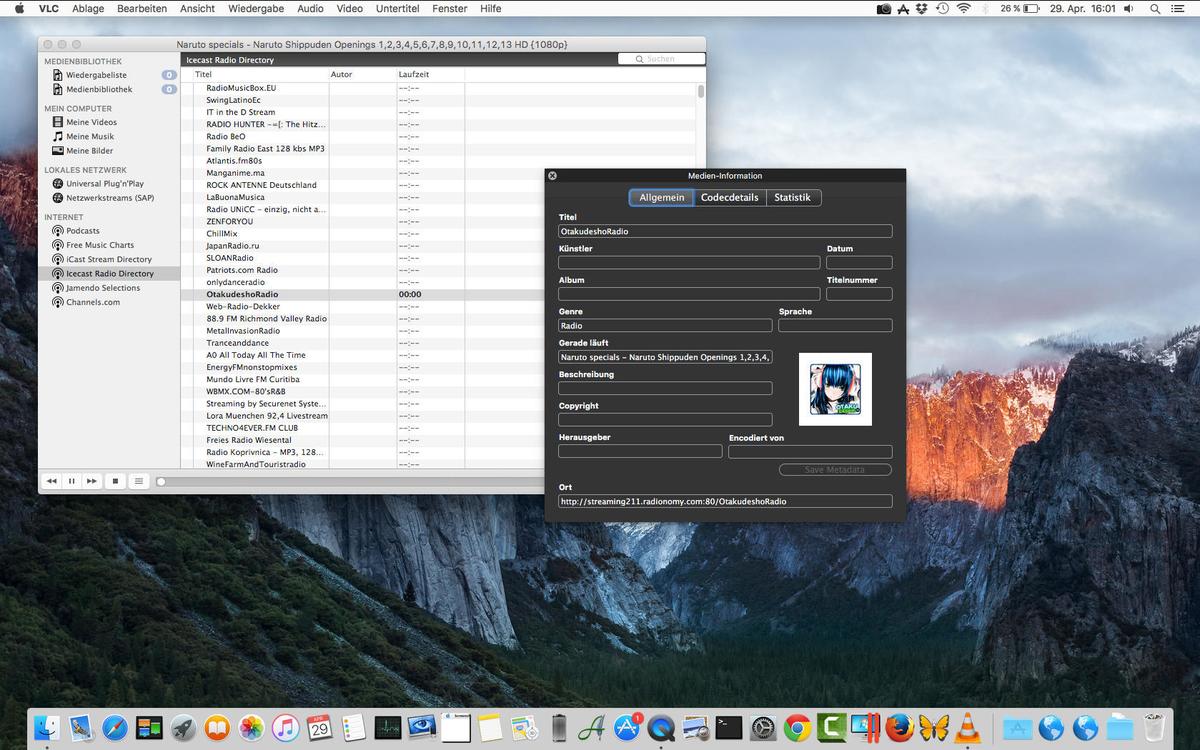Skip to next track in VLC
1200x750 pixels.
coord(92,481)
